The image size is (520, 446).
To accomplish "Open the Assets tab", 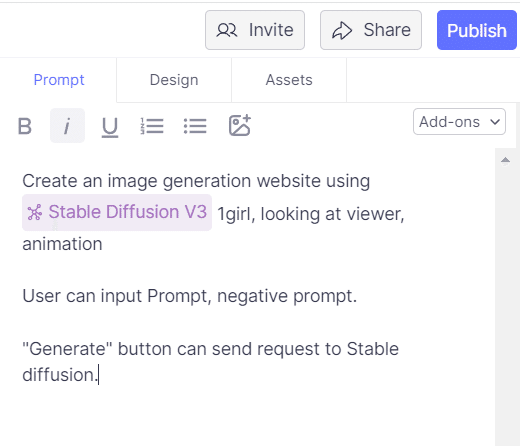I will point(289,80).
